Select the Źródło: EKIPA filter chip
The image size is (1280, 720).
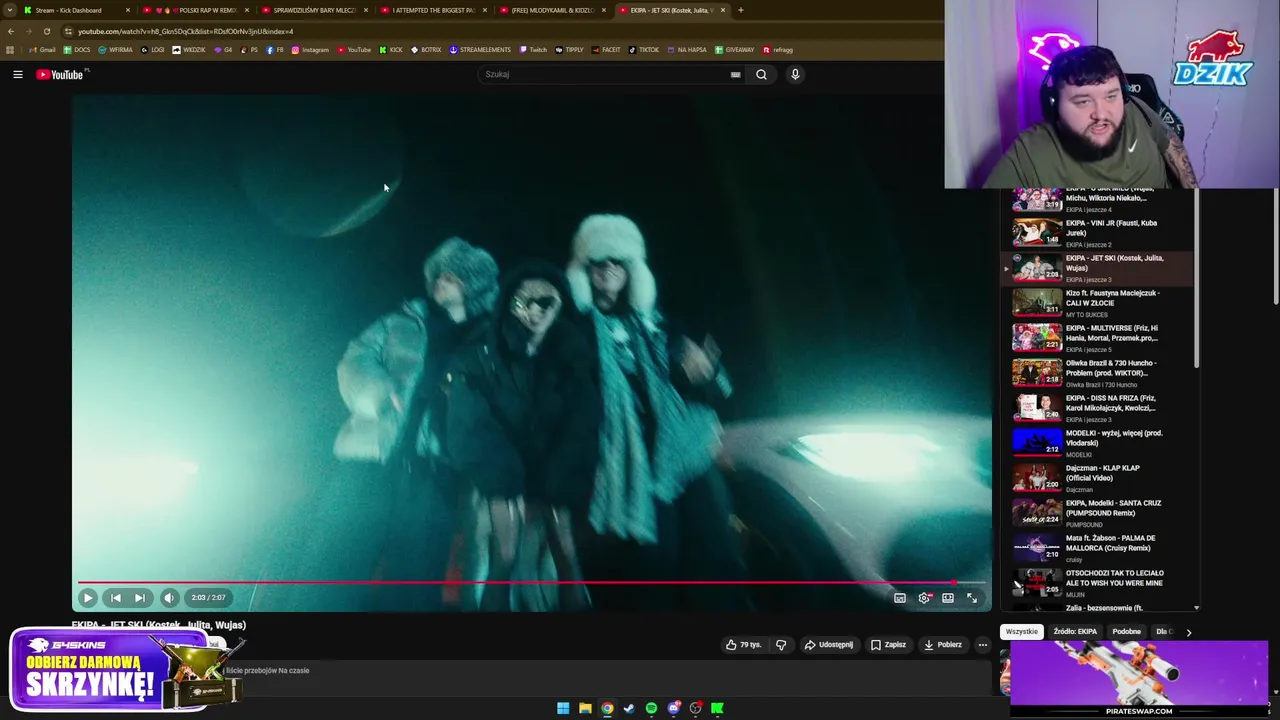(1075, 632)
